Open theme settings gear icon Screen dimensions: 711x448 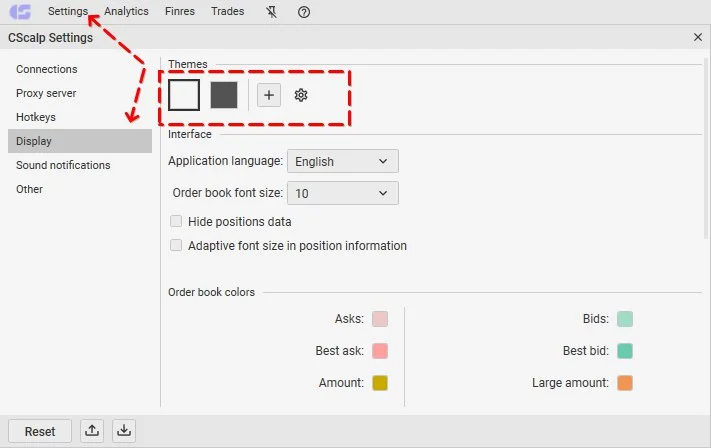[x=301, y=95]
